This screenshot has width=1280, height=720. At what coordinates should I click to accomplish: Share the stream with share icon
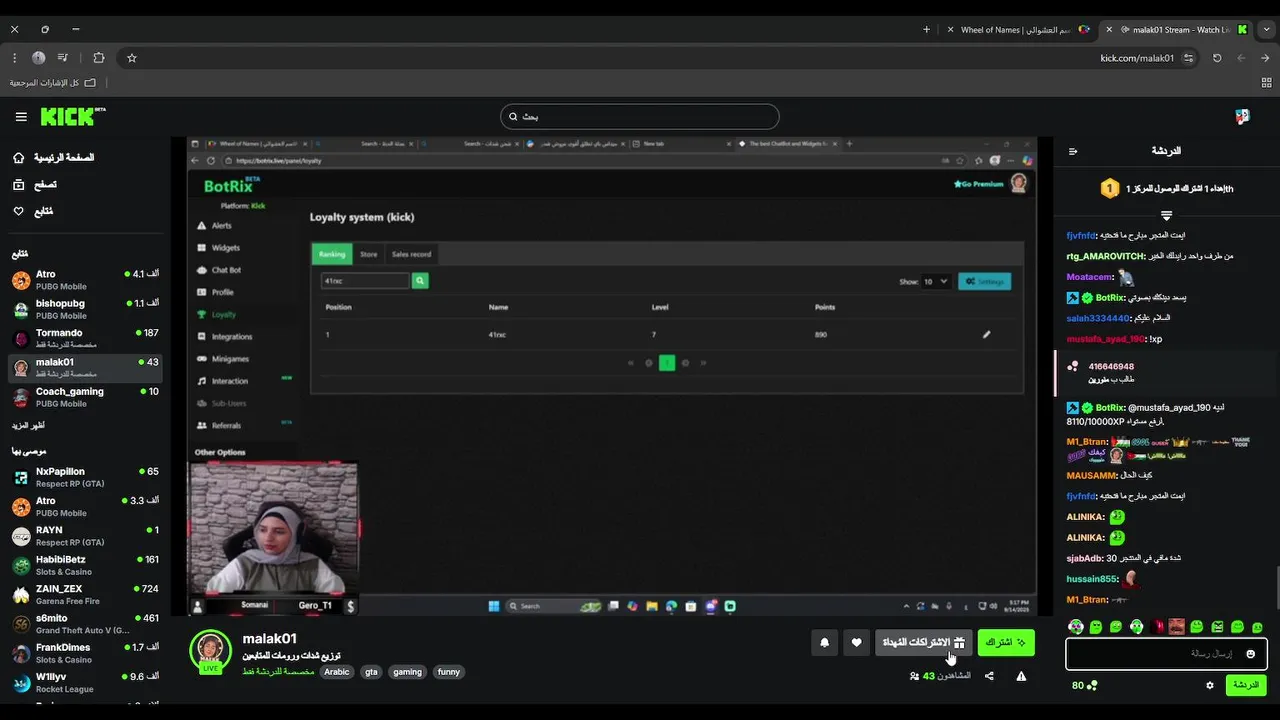click(x=989, y=676)
